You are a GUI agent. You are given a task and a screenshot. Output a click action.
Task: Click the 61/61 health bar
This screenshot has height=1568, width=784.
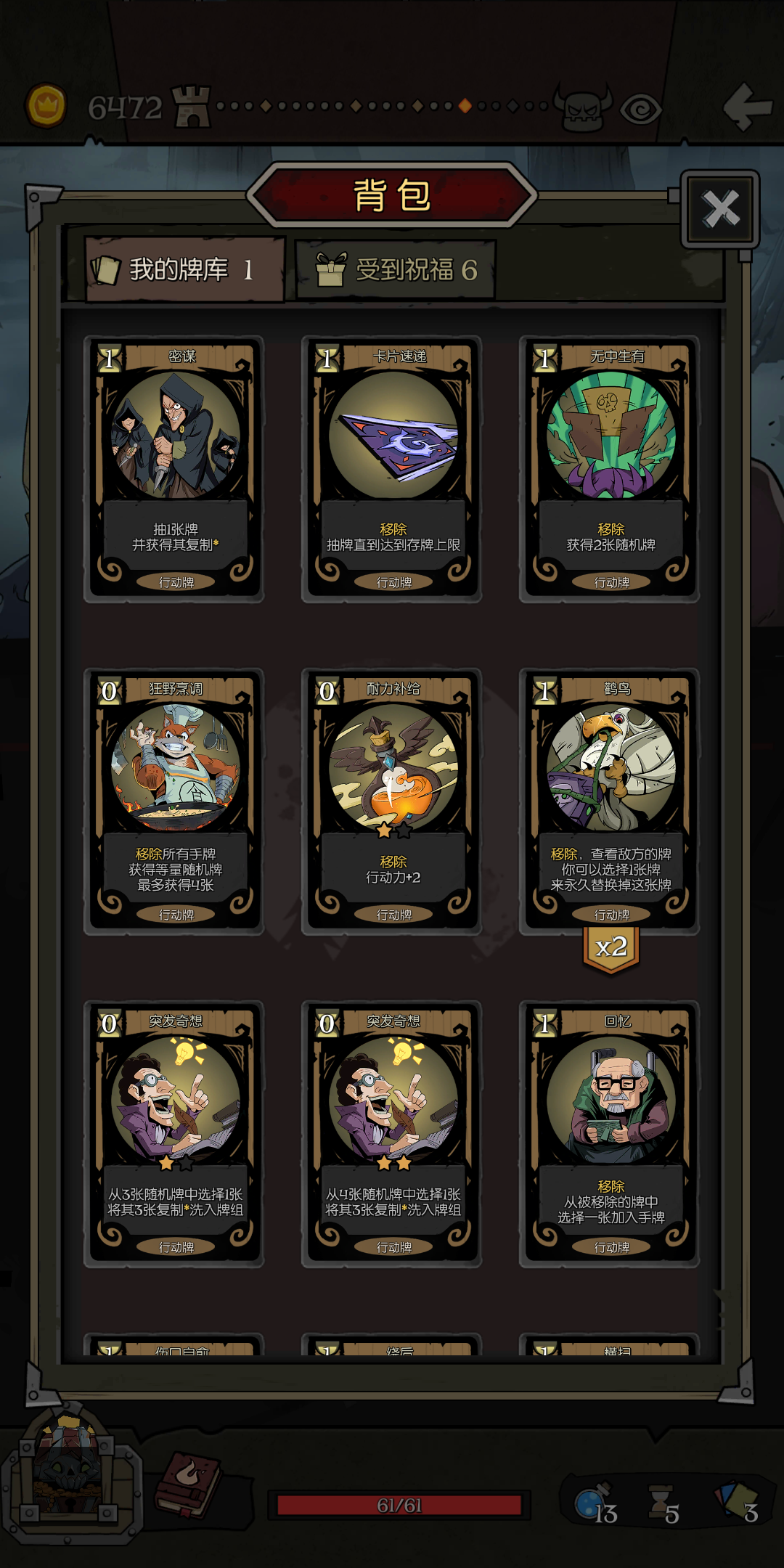399,1505
